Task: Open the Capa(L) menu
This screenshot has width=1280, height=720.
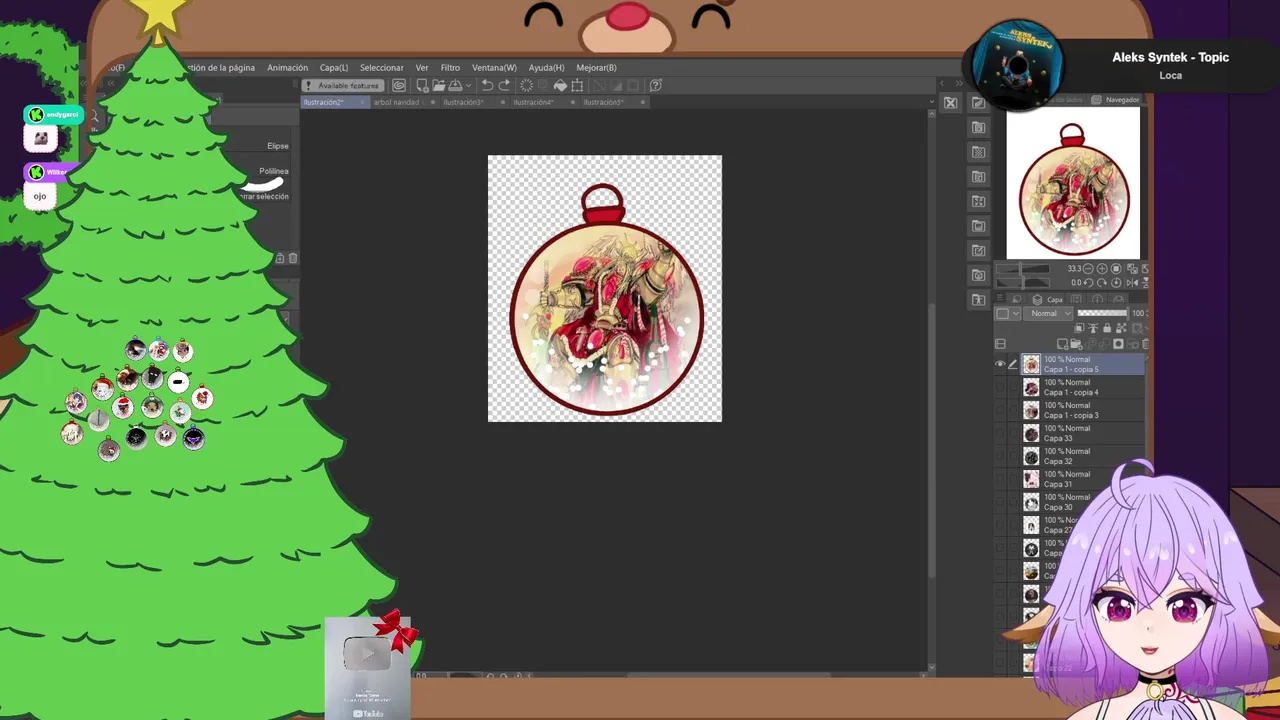Action: (x=334, y=68)
